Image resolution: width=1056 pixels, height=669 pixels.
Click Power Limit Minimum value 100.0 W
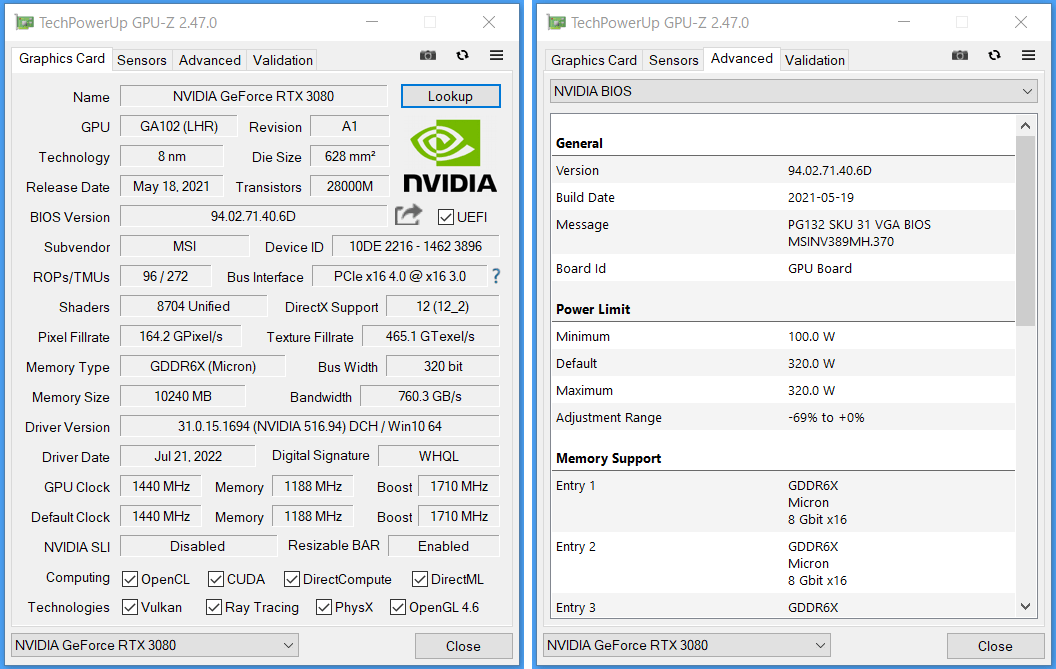click(812, 336)
